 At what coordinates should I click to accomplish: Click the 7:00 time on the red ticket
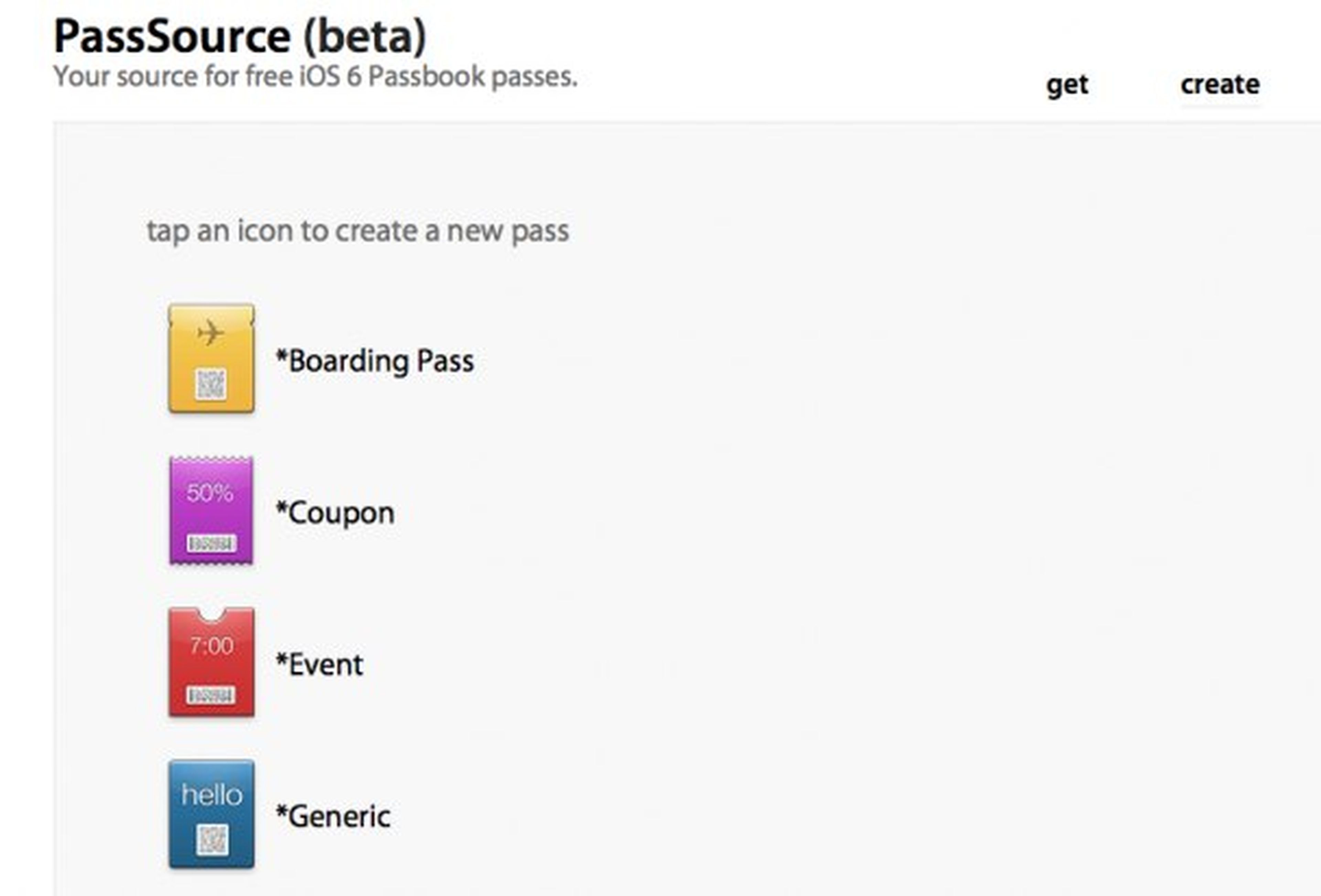tap(212, 645)
